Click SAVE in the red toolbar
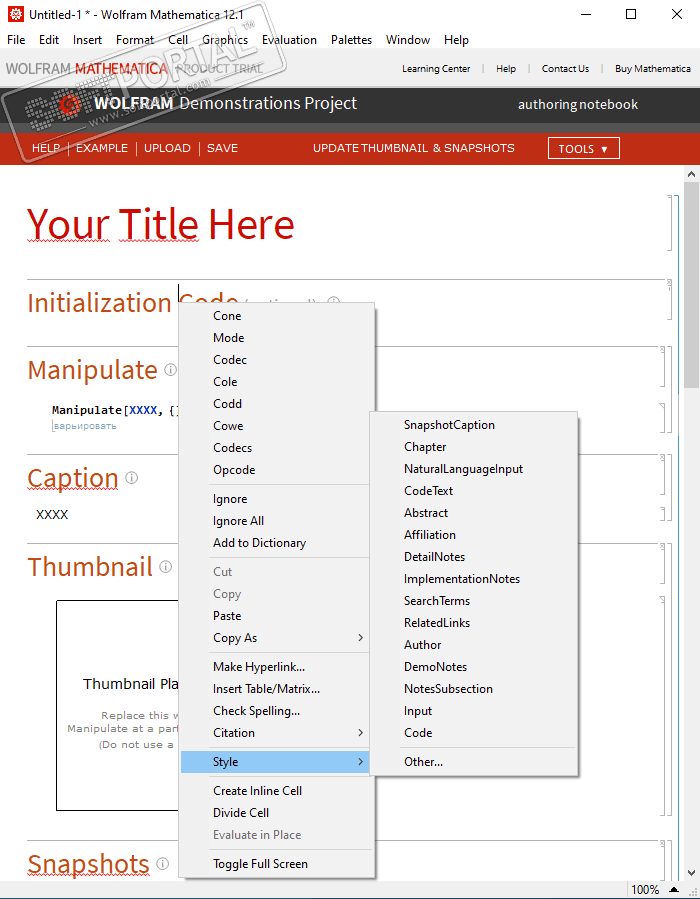Viewport: 700px width, 899px height. 222,148
